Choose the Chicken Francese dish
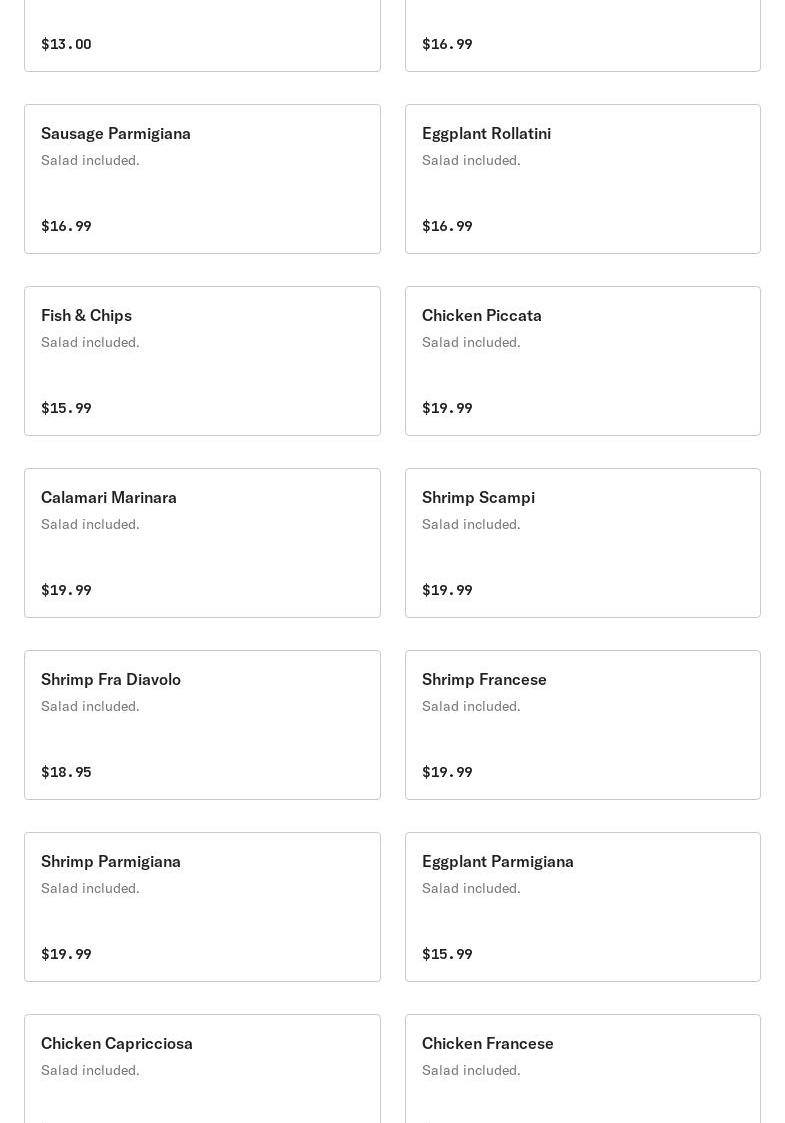785x1123 pixels. tap(487, 1044)
